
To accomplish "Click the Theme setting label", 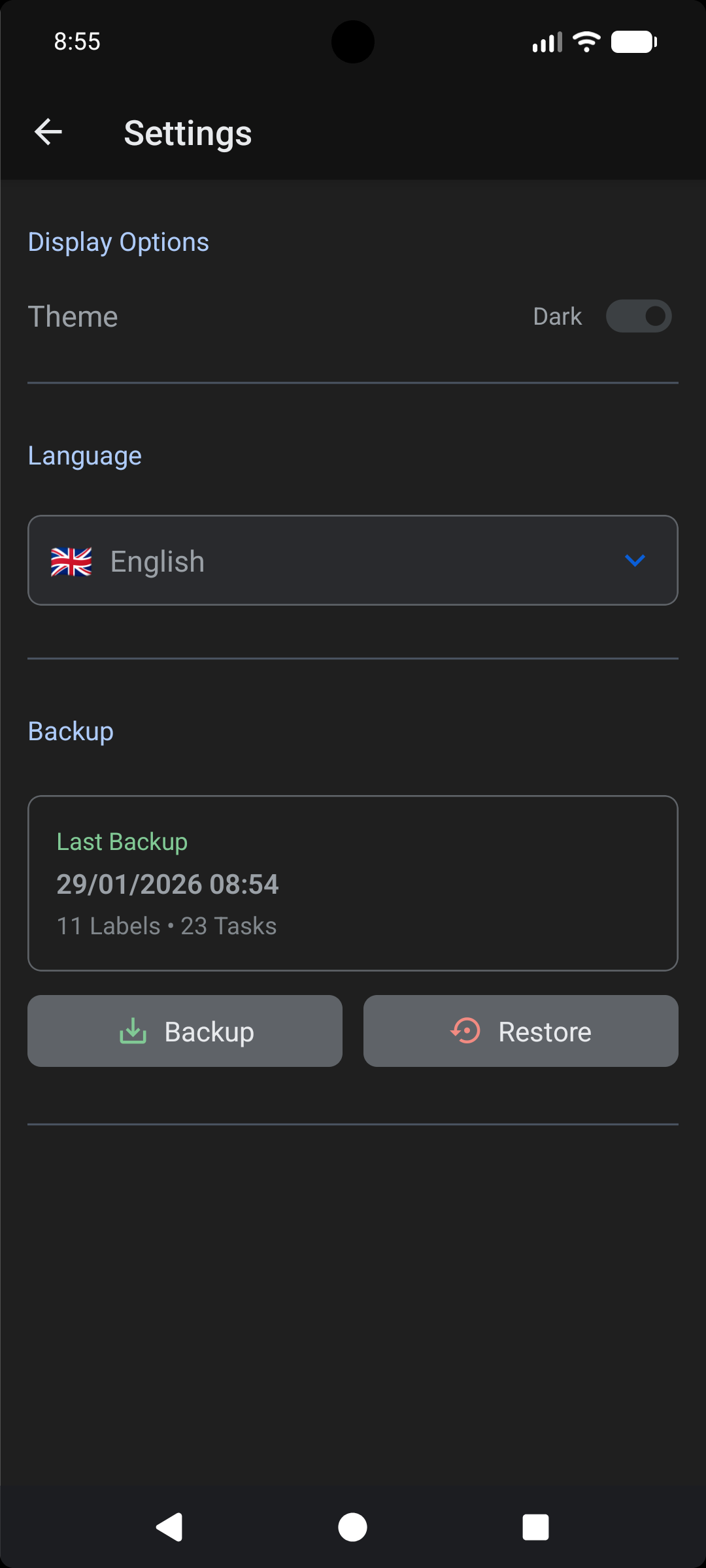I will tap(73, 317).
